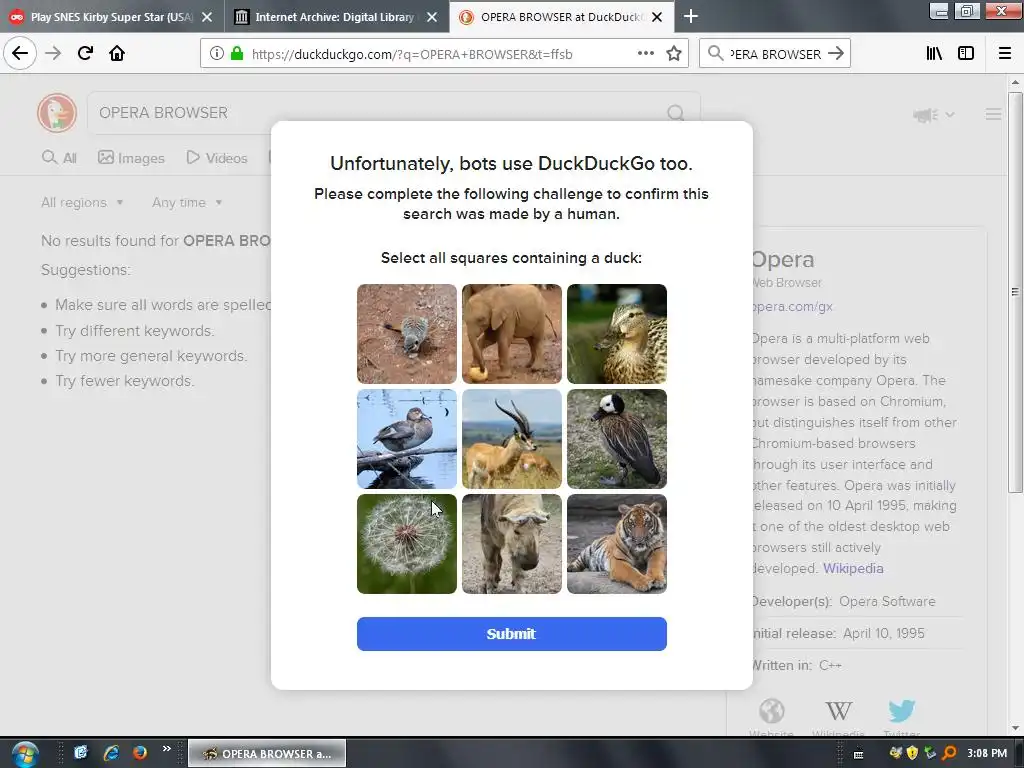The width and height of the screenshot is (1024, 768).
Task: Toggle the sidebar view icon
Action: tap(966, 54)
